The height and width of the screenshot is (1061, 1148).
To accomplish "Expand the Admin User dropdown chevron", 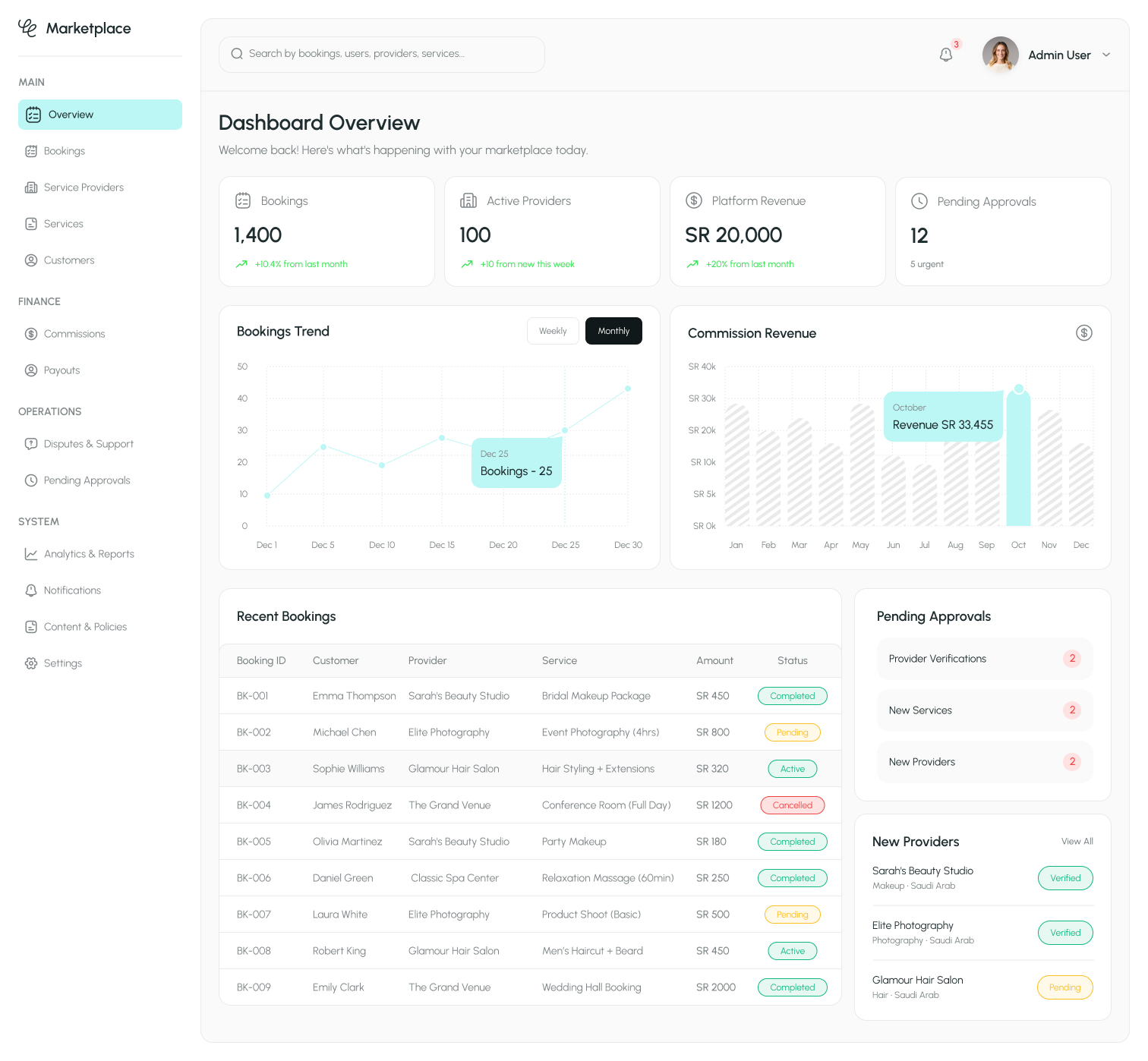I will (x=1106, y=55).
